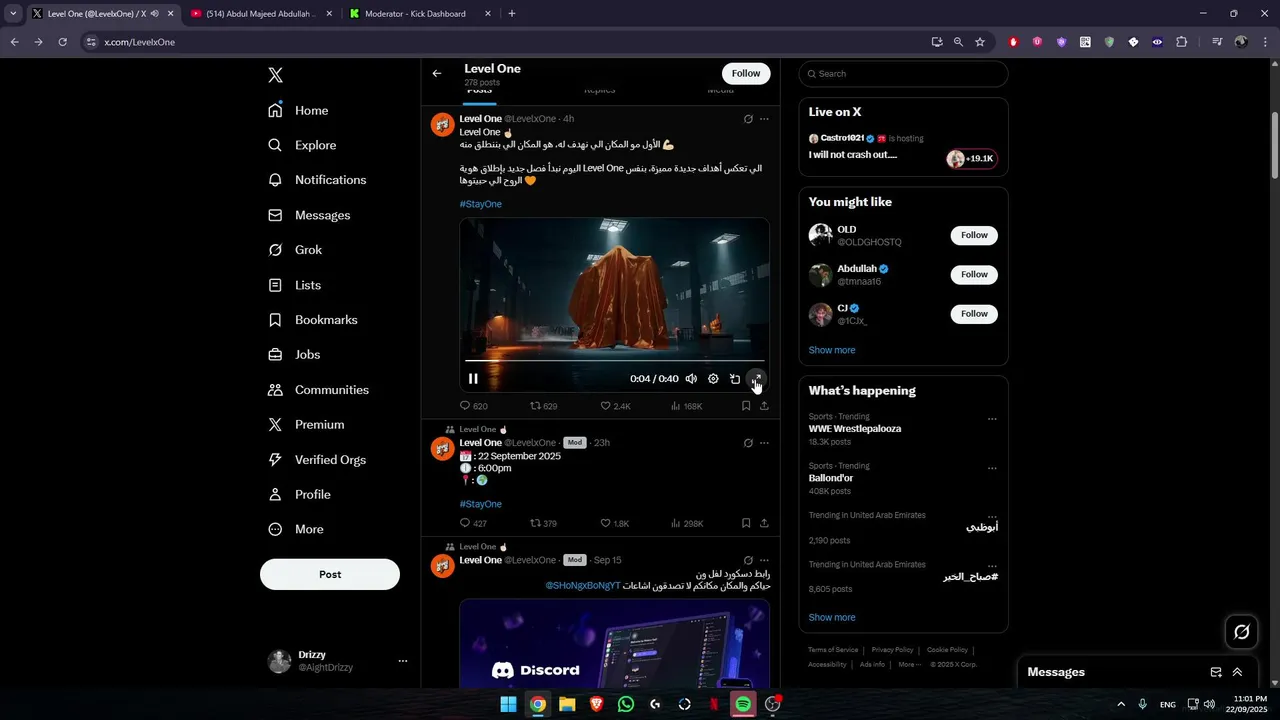Open more options on the 4h post
The width and height of the screenshot is (1280, 720).
click(x=764, y=119)
